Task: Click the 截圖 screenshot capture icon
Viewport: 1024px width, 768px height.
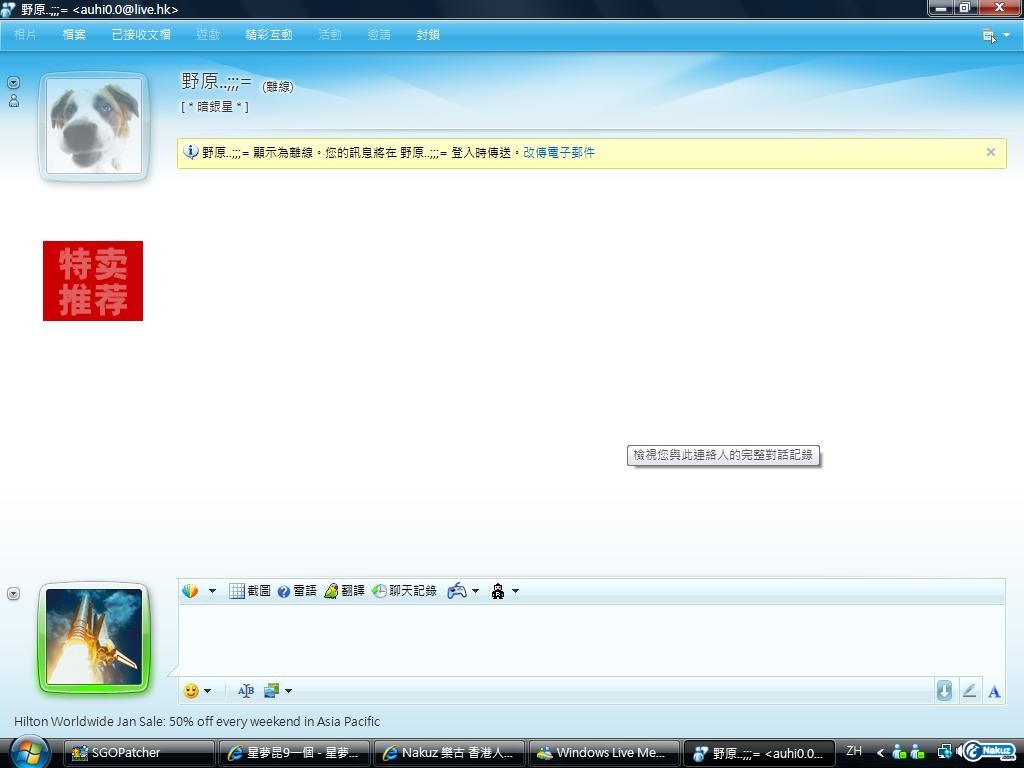Action: (237, 591)
